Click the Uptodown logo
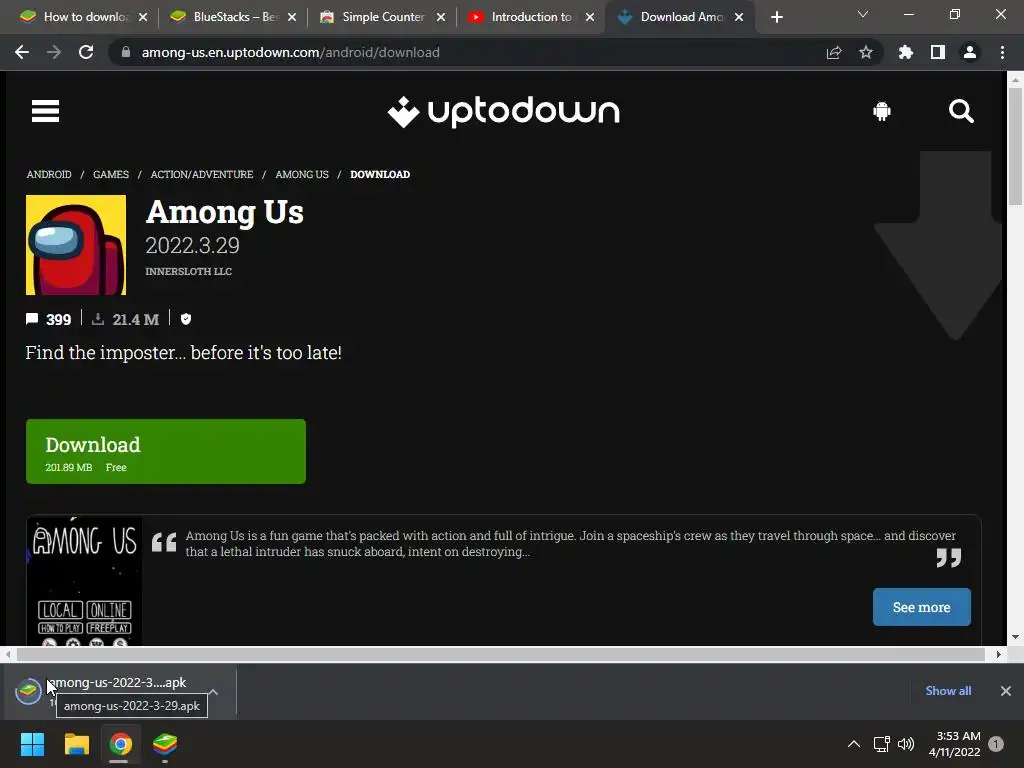The height and width of the screenshot is (768, 1024). pyautogui.click(x=504, y=112)
